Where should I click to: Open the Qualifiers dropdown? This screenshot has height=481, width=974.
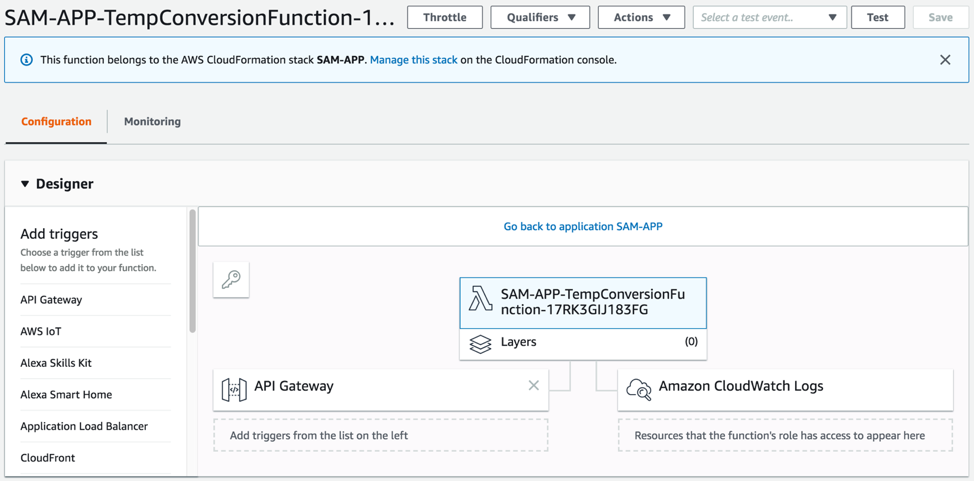pos(540,17)
